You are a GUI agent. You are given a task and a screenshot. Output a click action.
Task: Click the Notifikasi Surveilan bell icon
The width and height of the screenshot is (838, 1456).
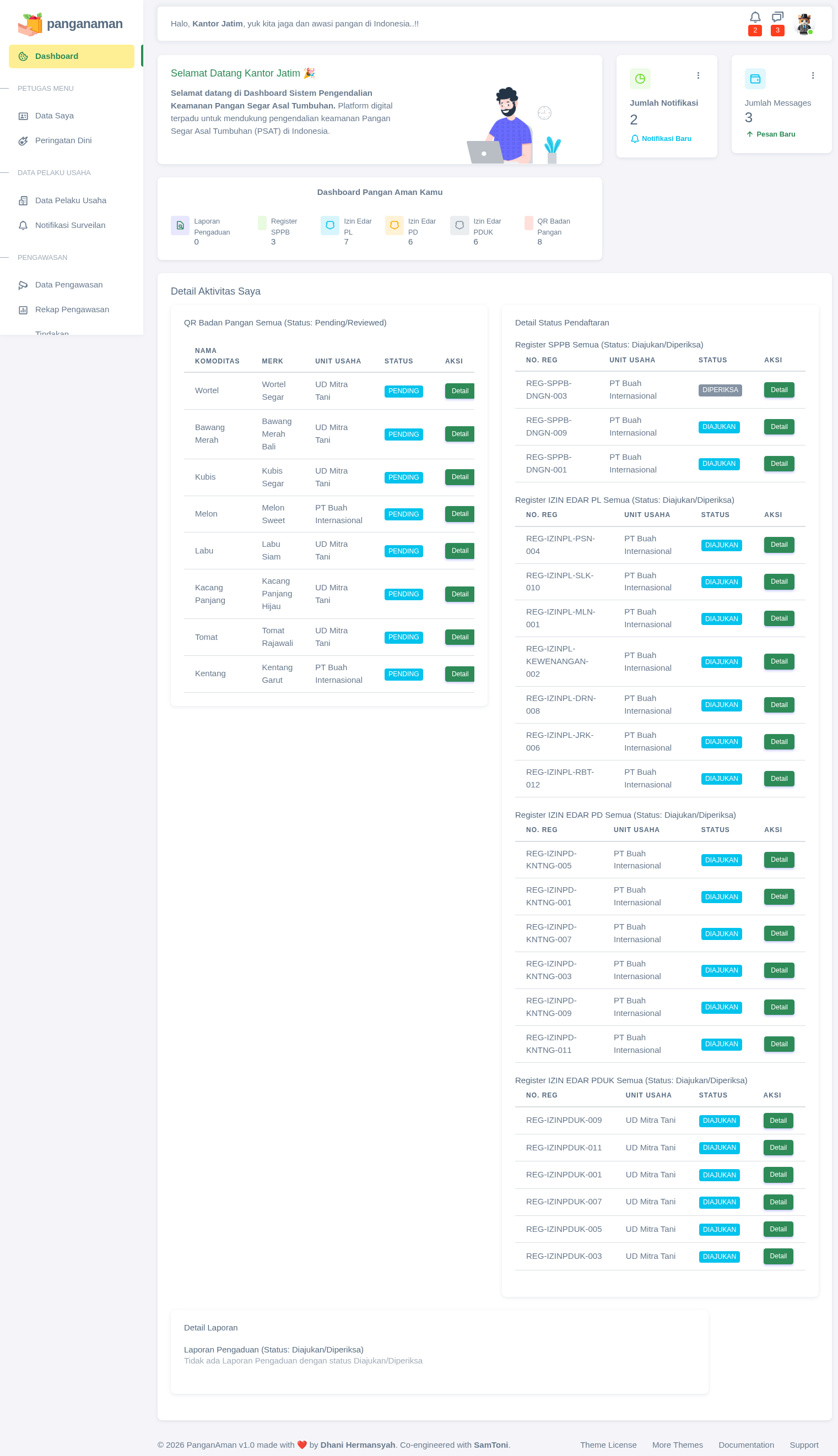(x=23, y=226)
